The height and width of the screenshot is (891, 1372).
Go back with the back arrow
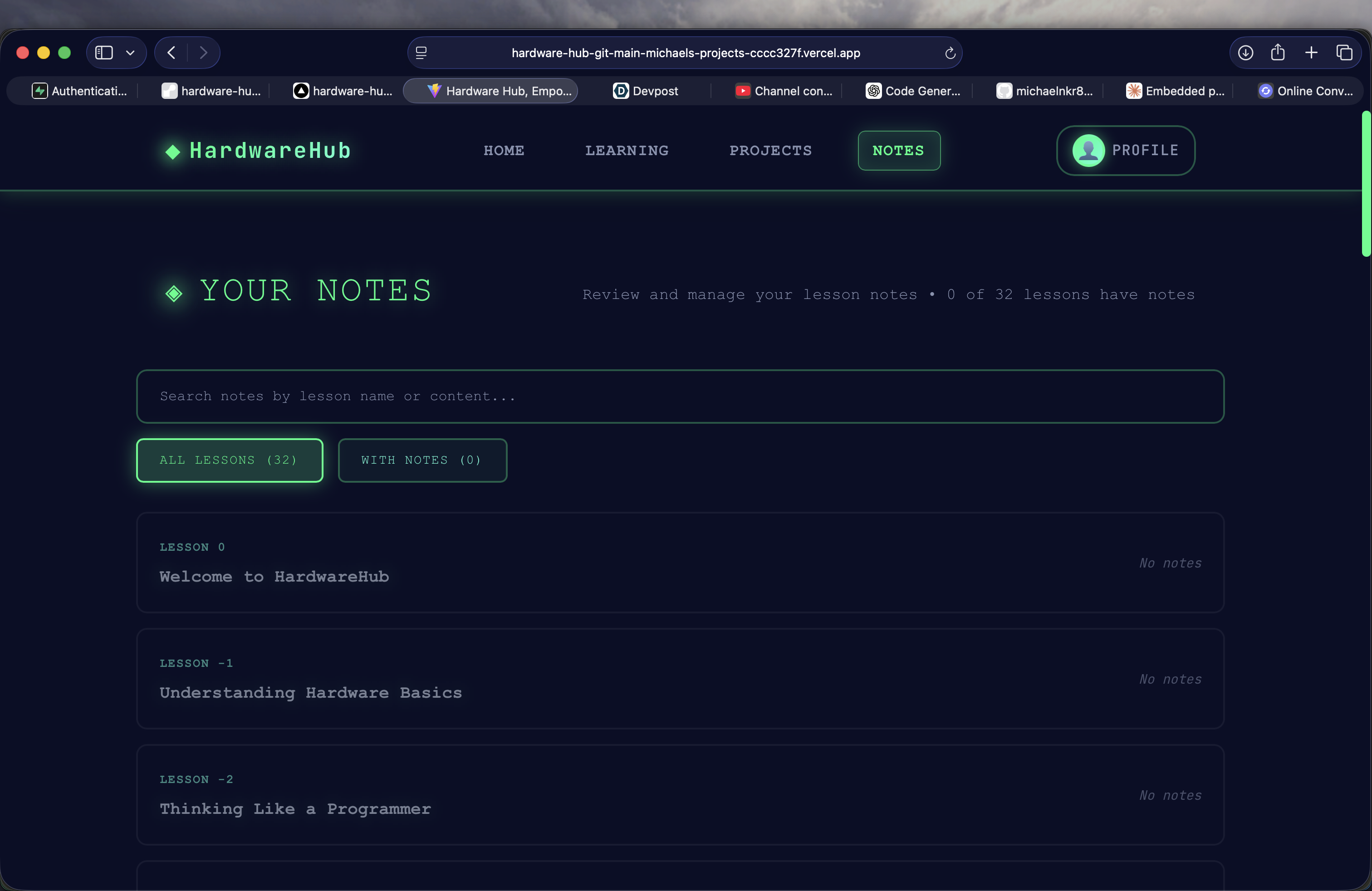click(x=171, y=53)
